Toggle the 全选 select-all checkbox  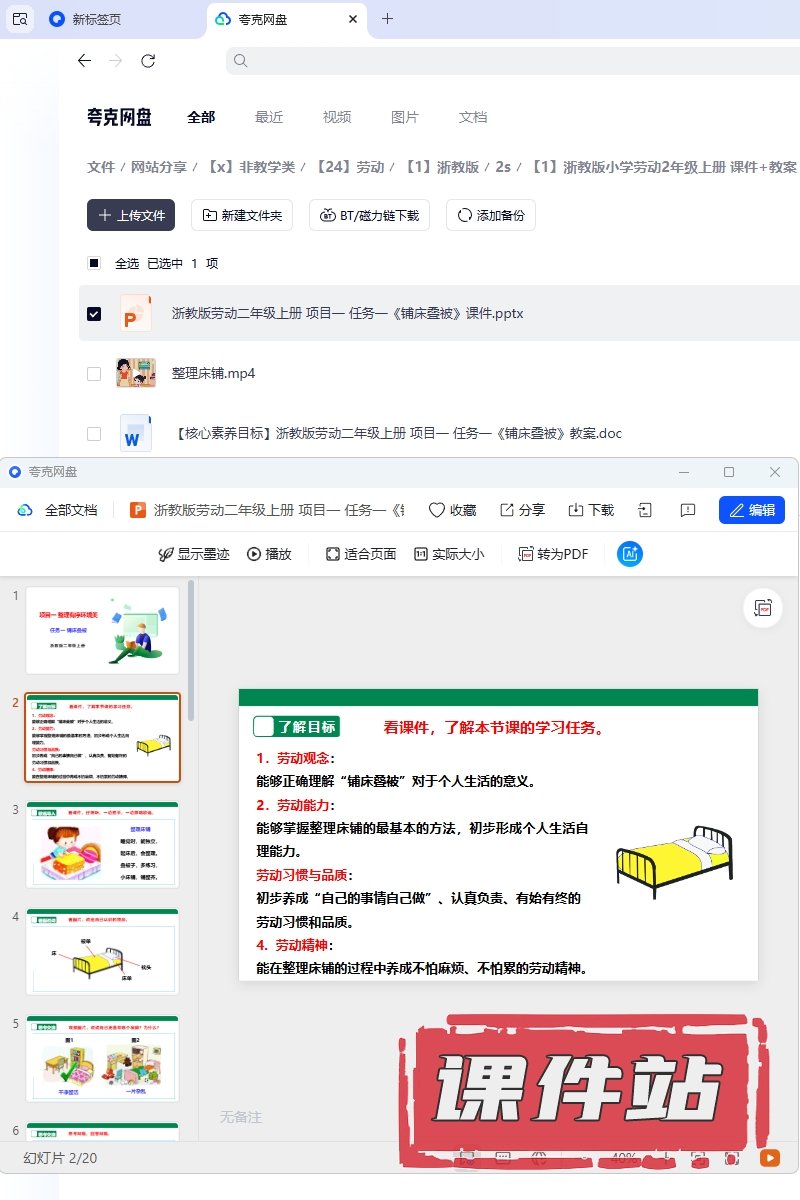coord(94,264)
